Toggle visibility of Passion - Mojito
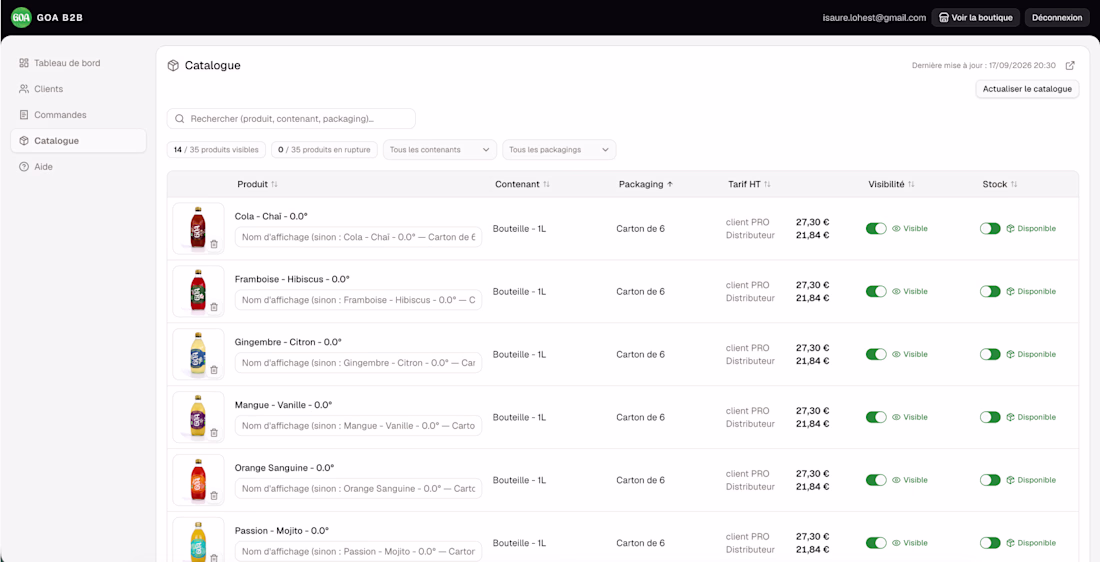 (x=876, y=543)
